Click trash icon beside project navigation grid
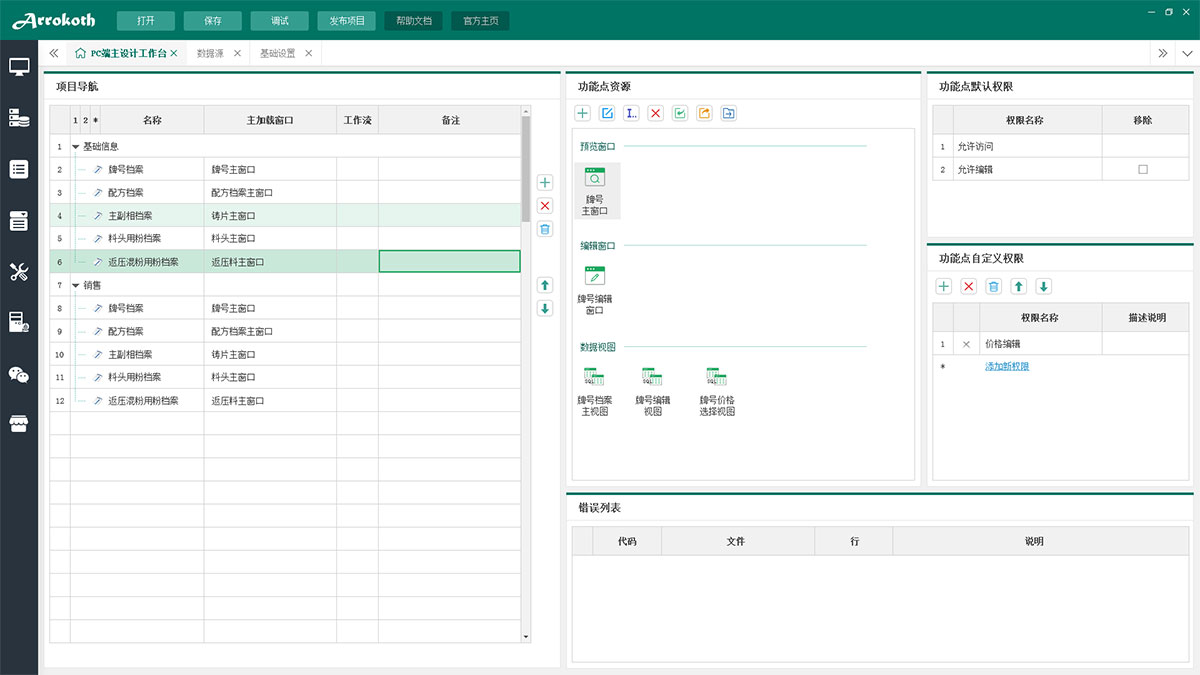Screen dimensions: 1200x675 point(545,229)
